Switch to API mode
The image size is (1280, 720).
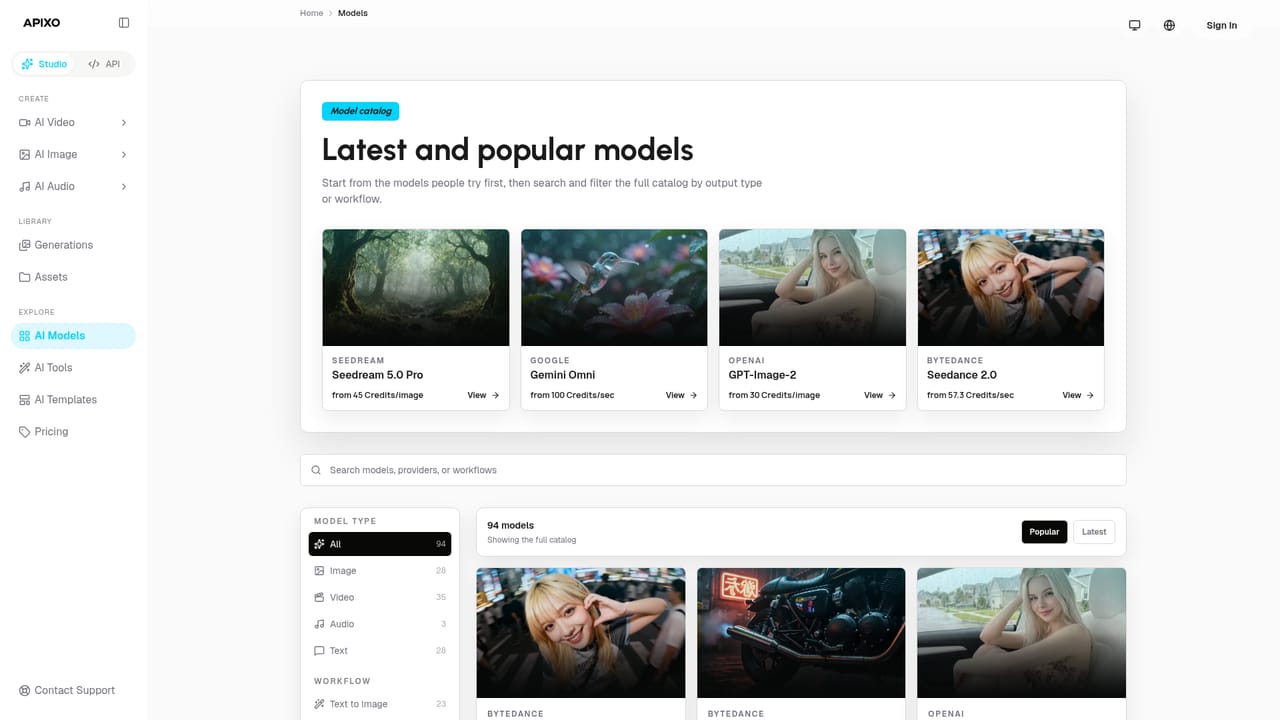click(104, 64)
